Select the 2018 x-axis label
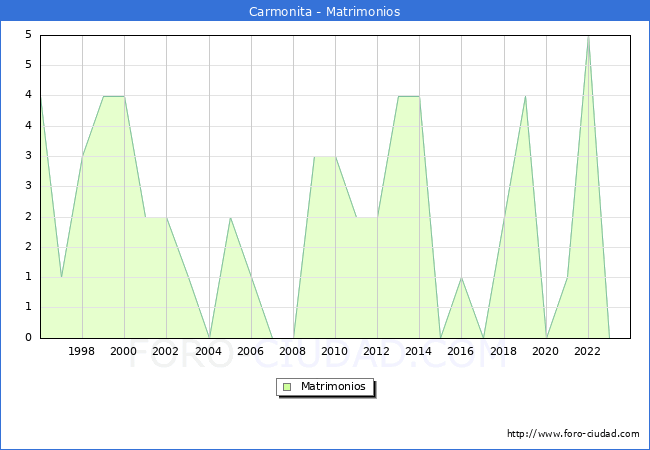Viewport: 650px width, 450px height. 503,351
